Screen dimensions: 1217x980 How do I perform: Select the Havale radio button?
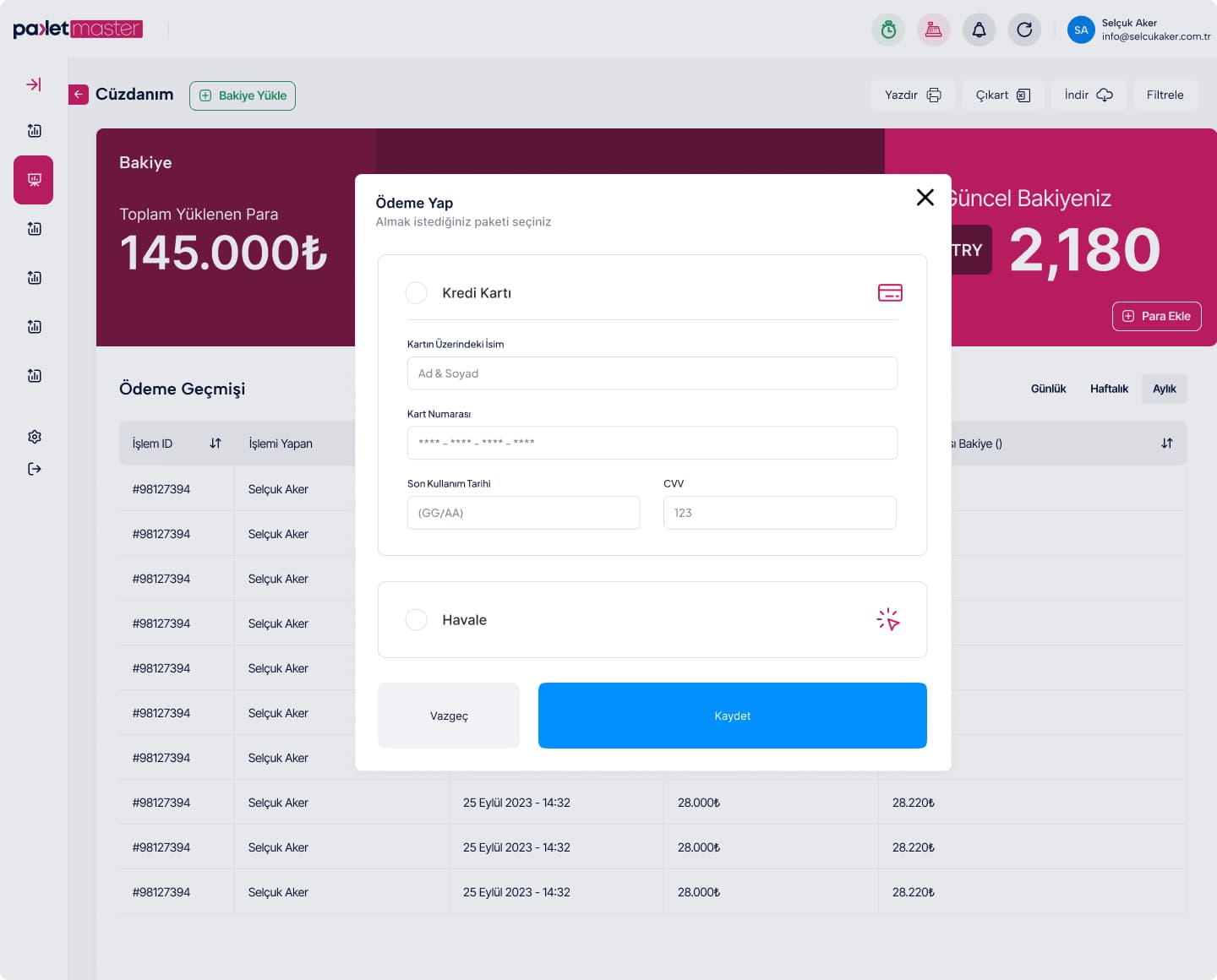pyautogui.click(x=417, y=619)
